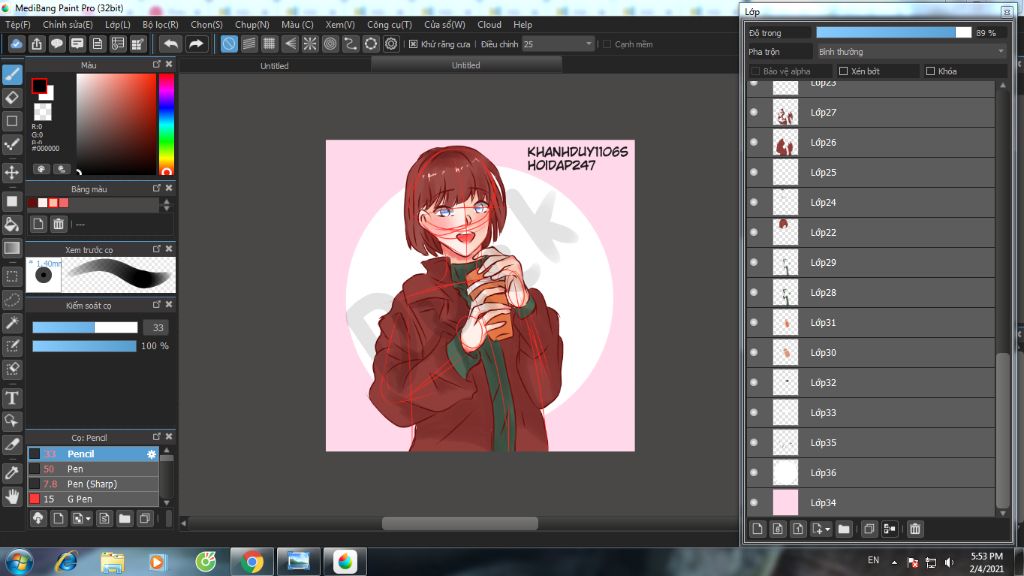Image resolution: width=1024 pixels, height=576 pixels.
Task: Undock the Kiểm soát cọ panel
Action: click(157, 304)
